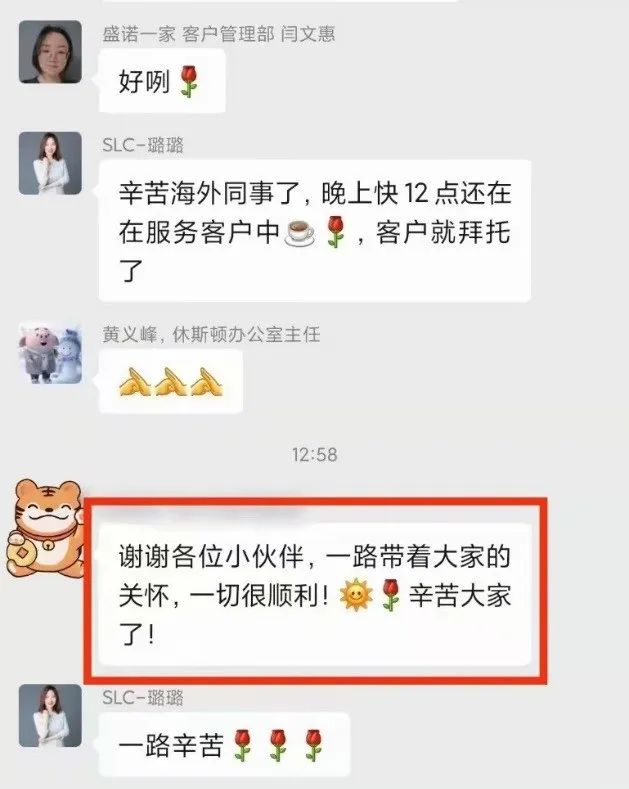
Task: Click the 12:58 timestamp
Action: (x=314, y=455)
